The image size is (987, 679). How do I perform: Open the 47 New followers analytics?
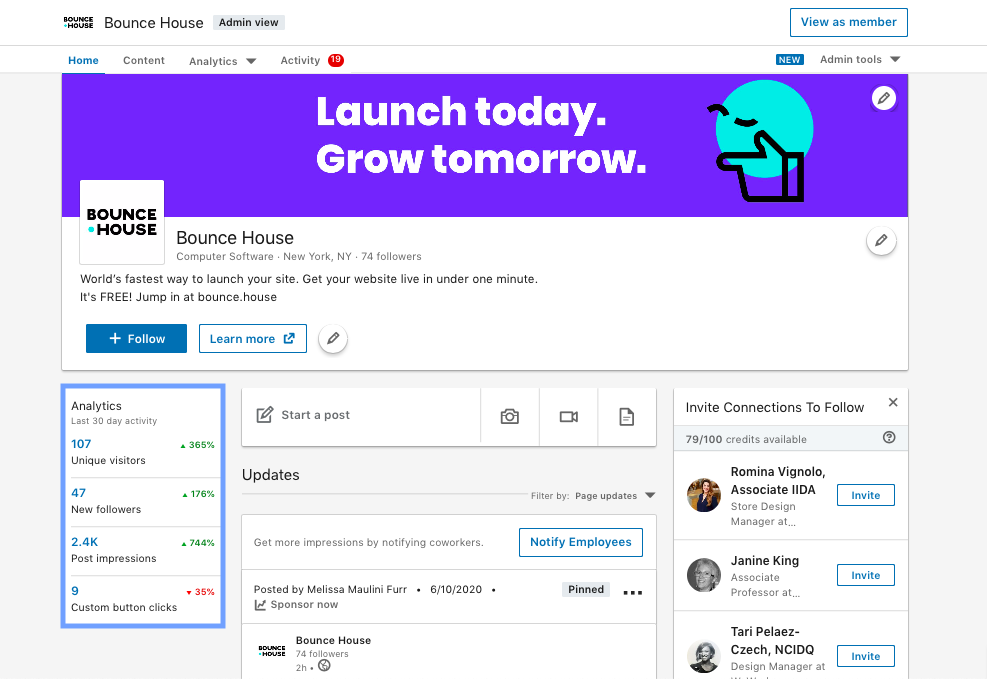(x=143, y=501)
